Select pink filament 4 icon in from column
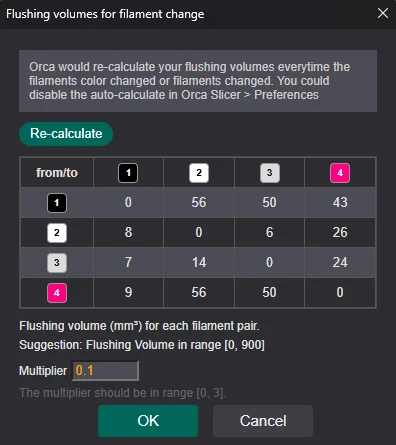396x445 pixels. (57, 293)
